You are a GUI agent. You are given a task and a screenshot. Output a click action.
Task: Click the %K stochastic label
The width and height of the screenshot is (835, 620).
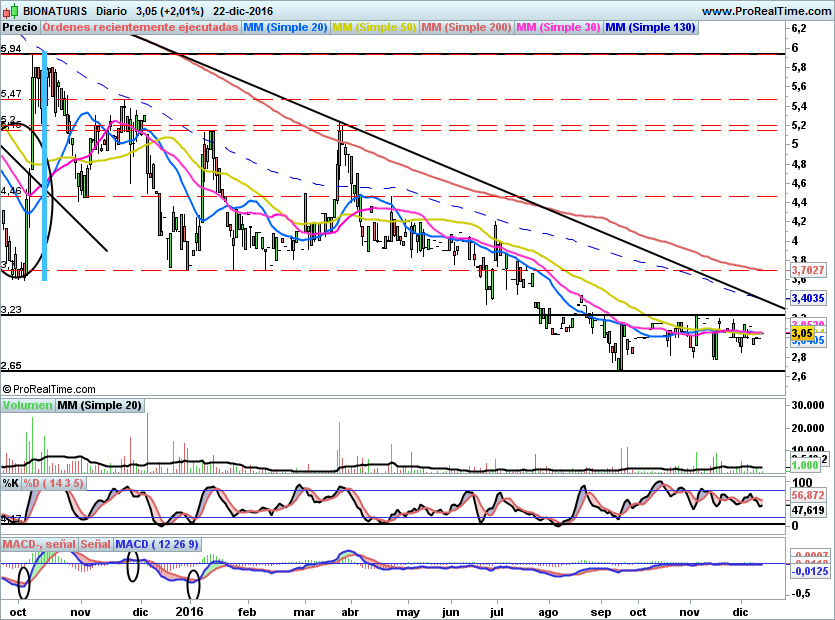[11, 483]
